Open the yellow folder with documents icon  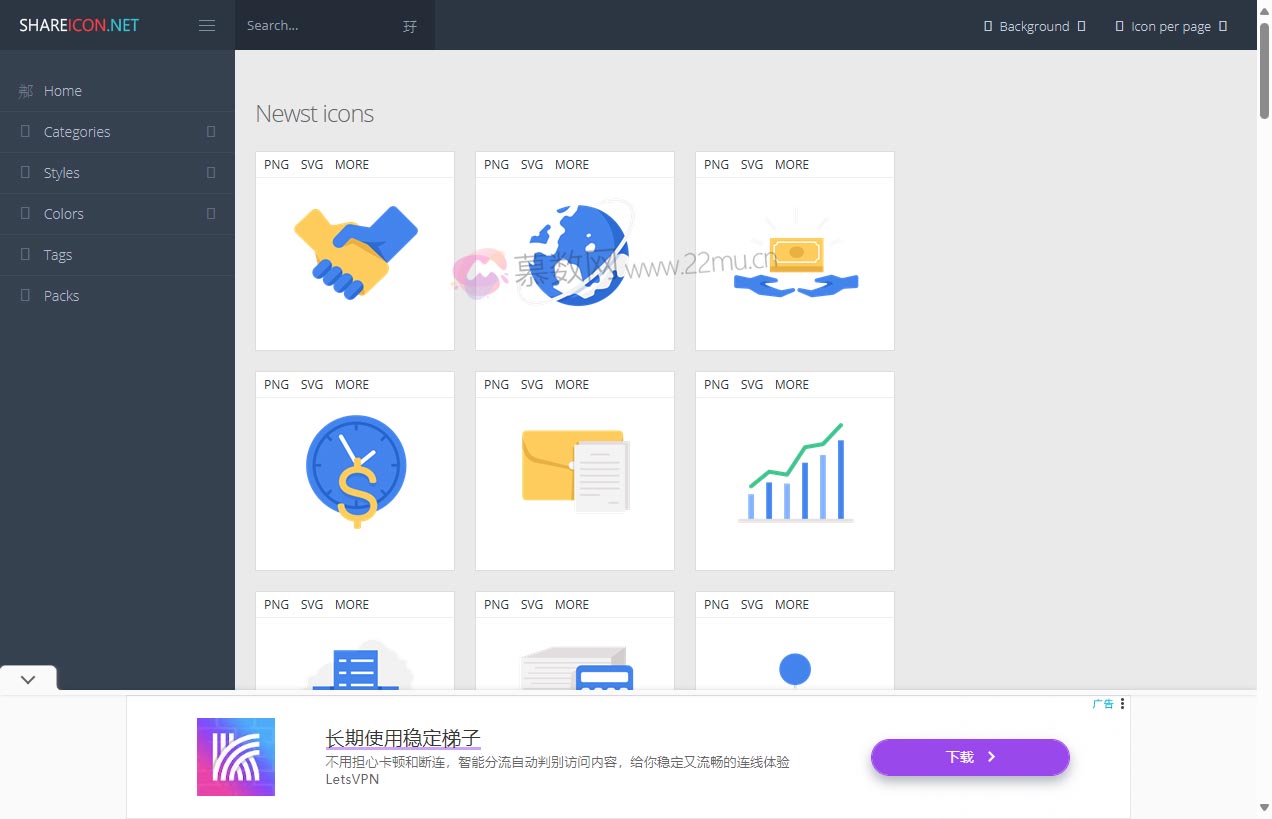coord(575,470)
